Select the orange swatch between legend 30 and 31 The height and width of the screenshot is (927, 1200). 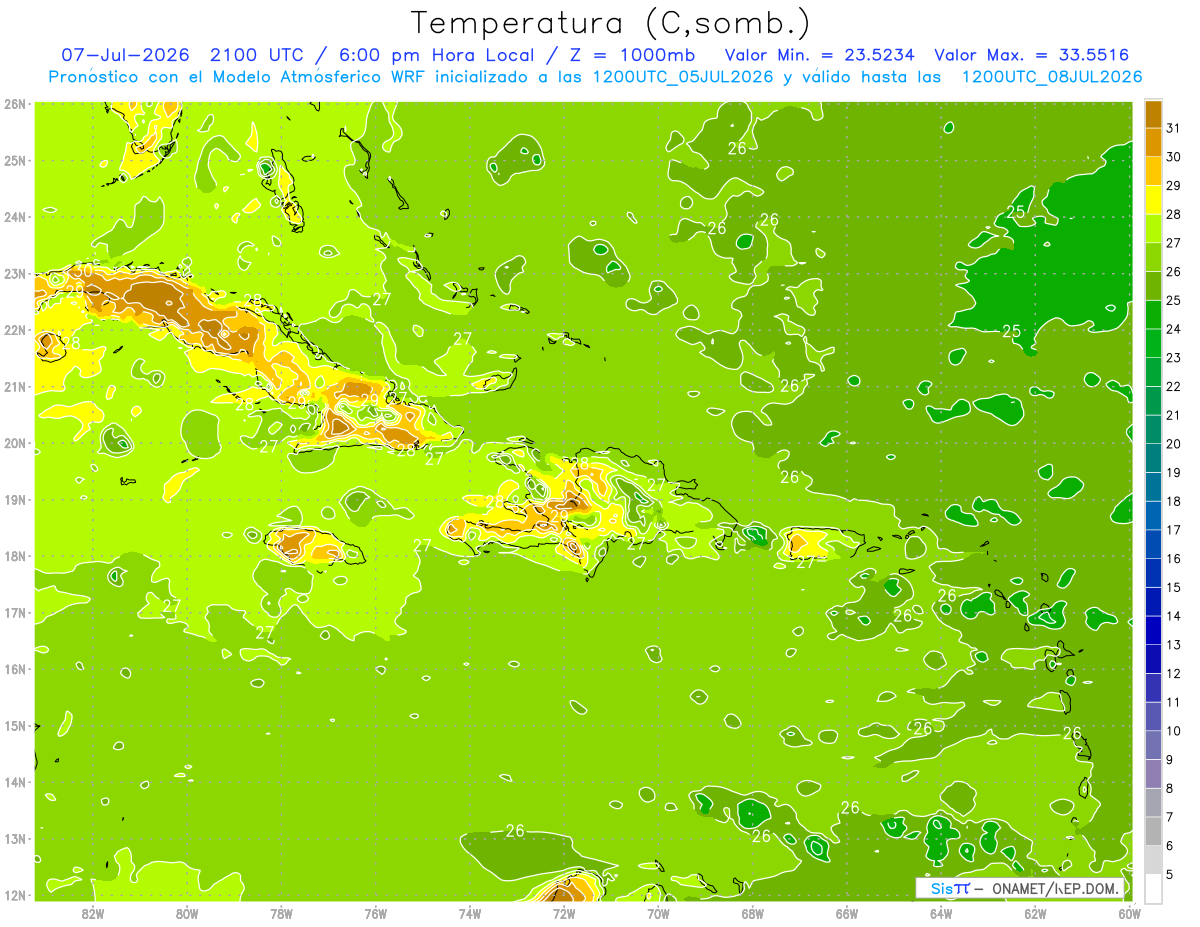tap(1154, 142)
